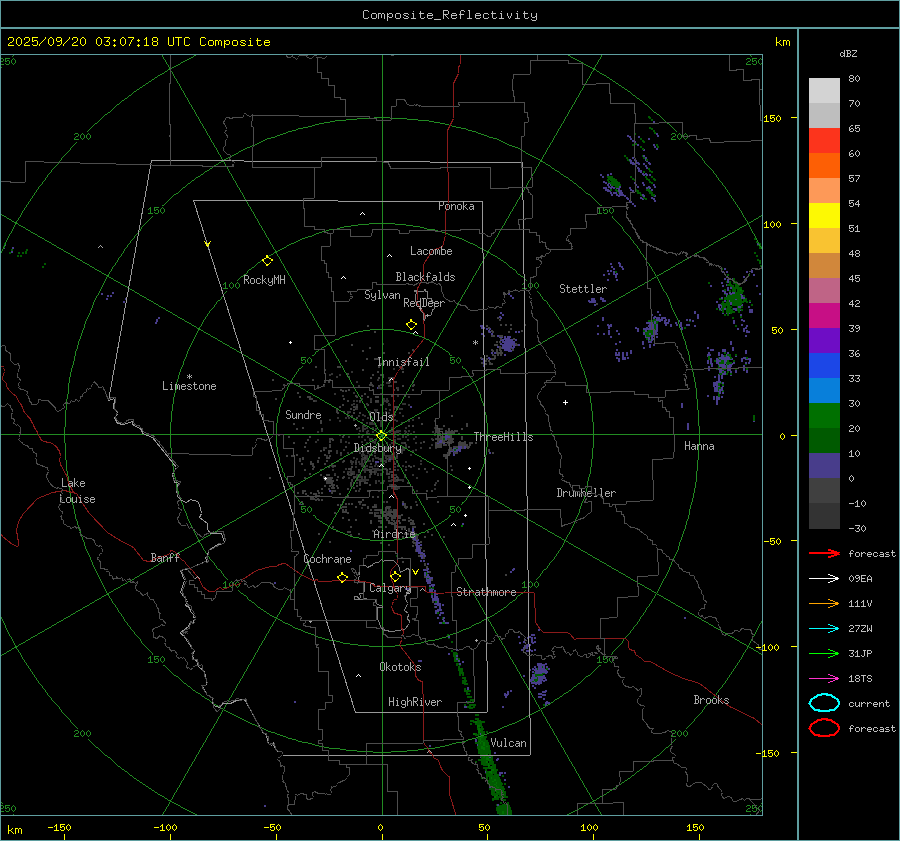
Task: Click the radar center marker at Didsbury
Action: coord(381,435)
